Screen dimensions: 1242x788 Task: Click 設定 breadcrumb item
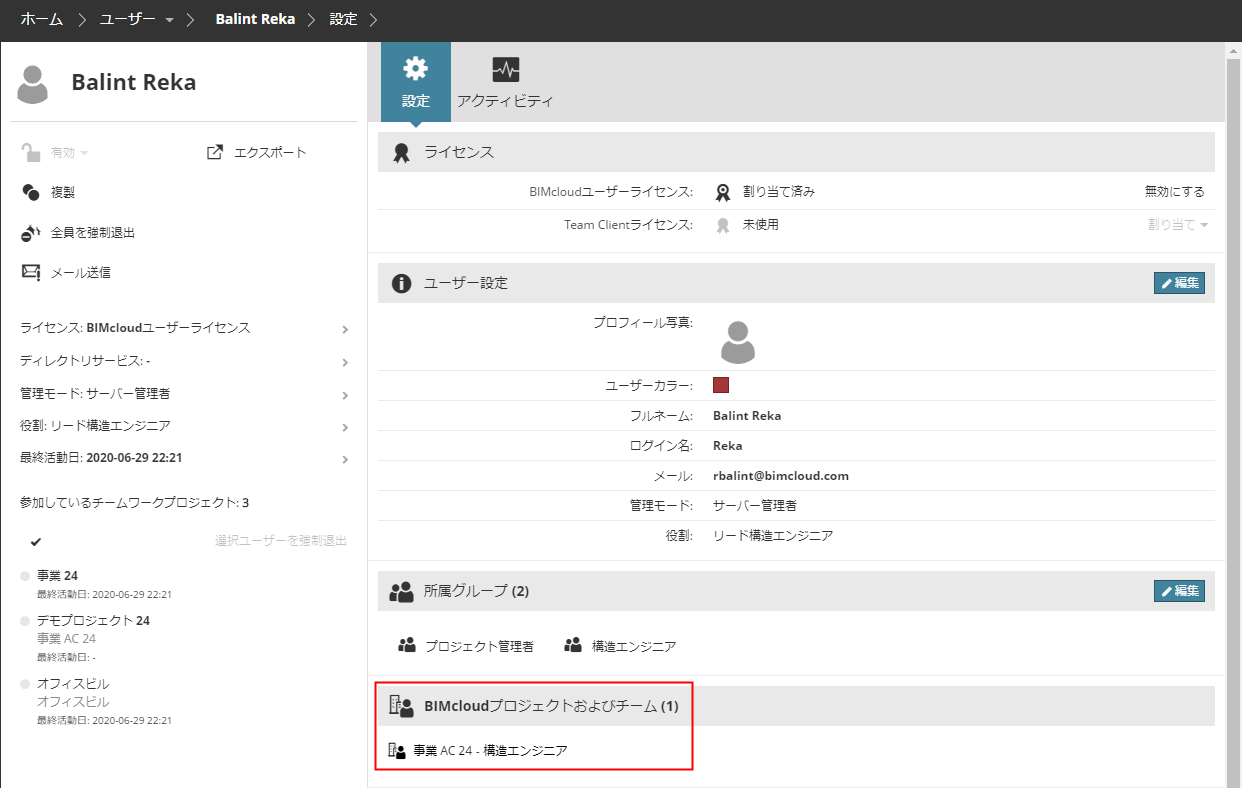point(343,19)
